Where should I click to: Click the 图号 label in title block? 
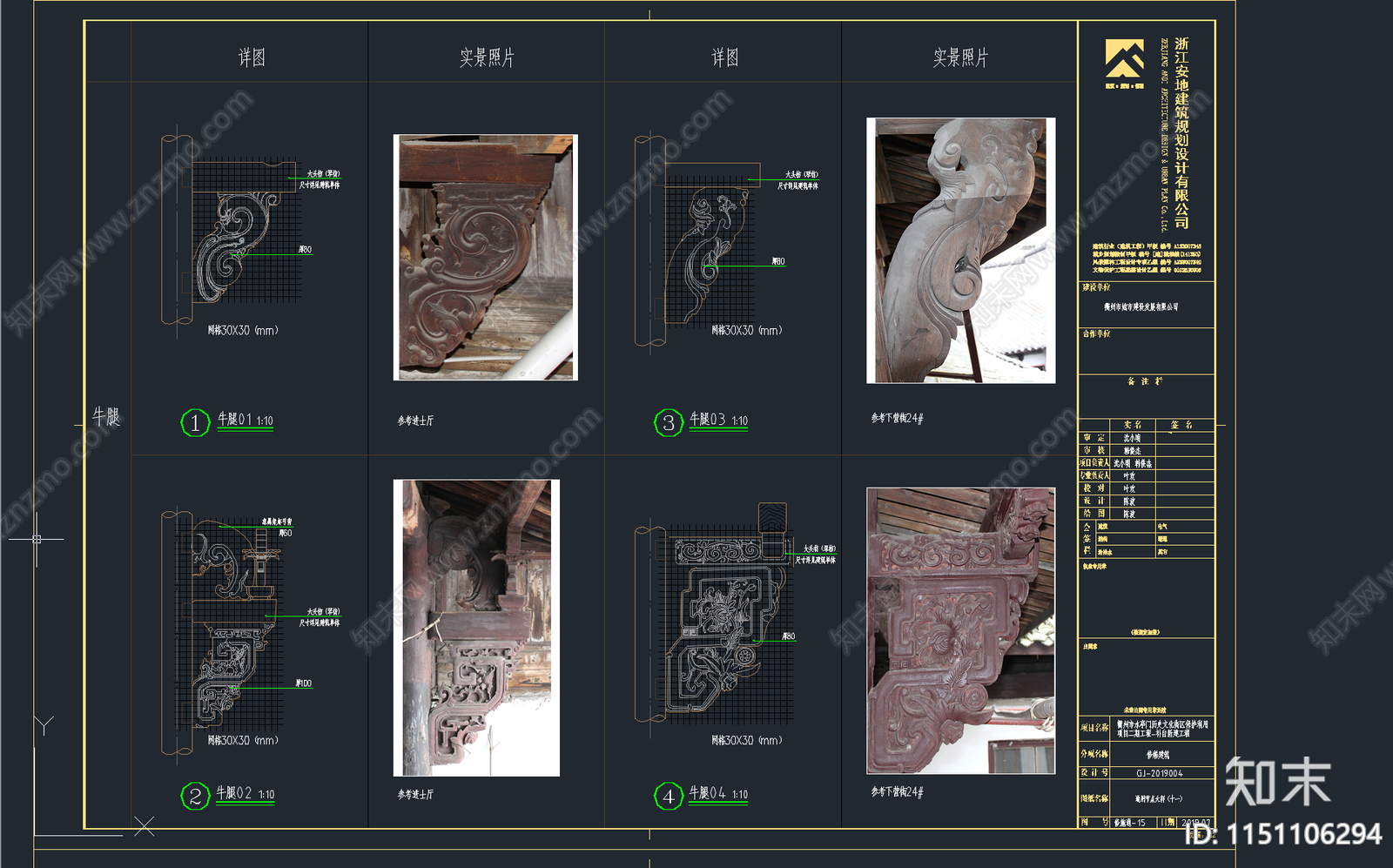(x=1095, y=822)
